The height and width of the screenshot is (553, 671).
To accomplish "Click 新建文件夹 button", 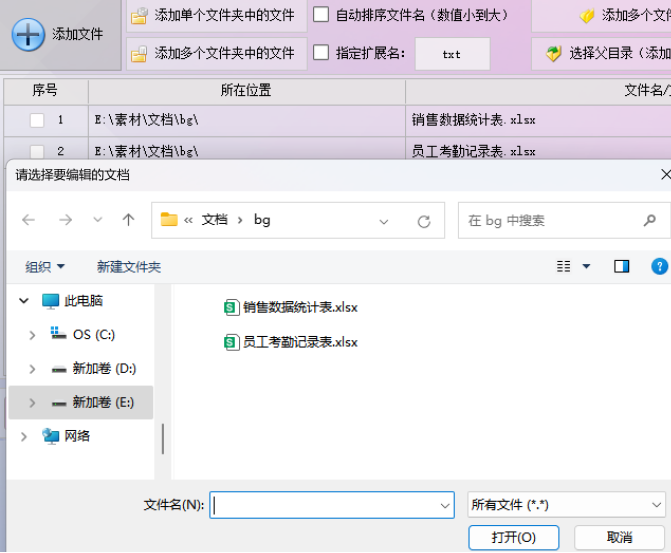I will click(129, 267).
